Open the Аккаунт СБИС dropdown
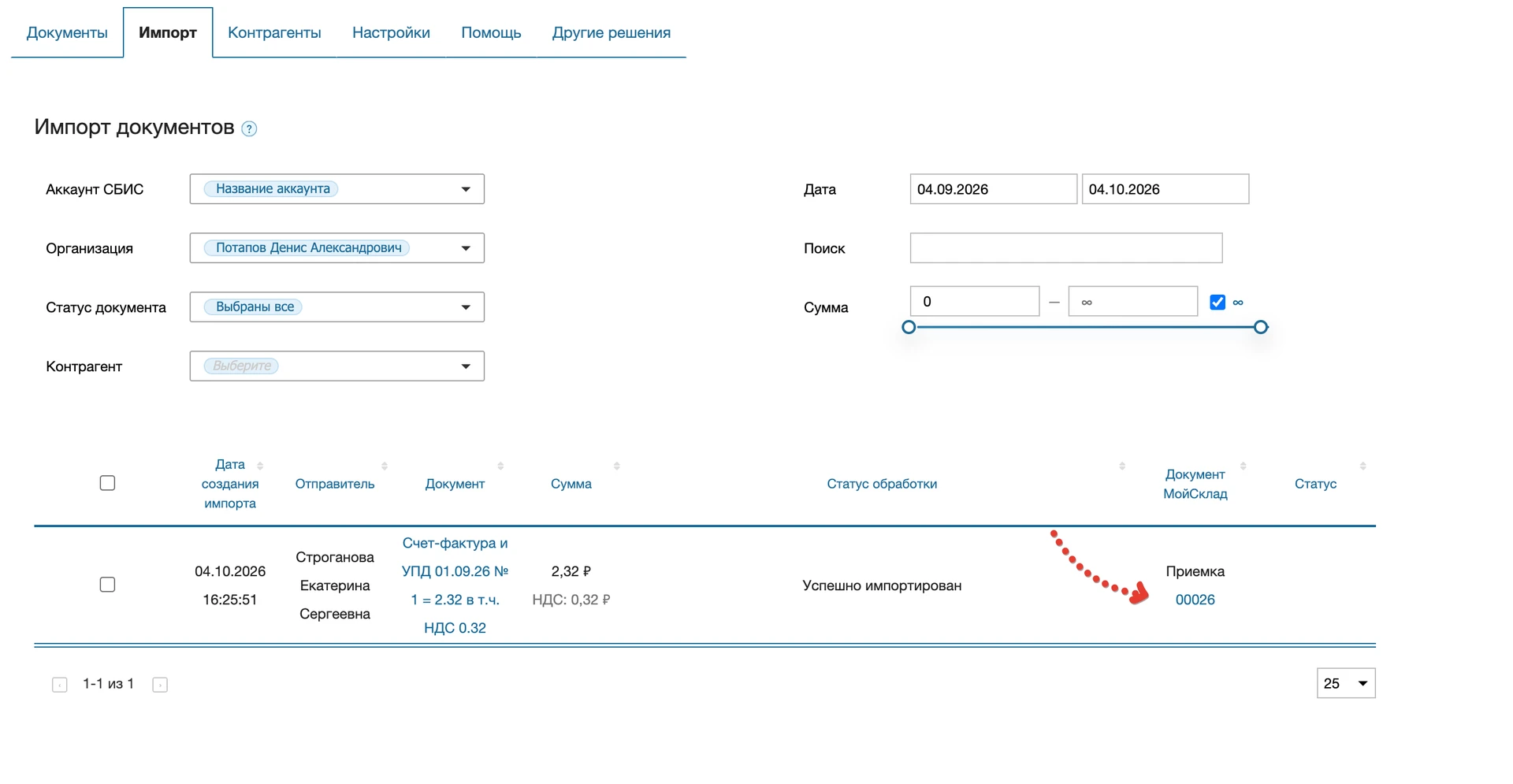 (x=337, y=189)
